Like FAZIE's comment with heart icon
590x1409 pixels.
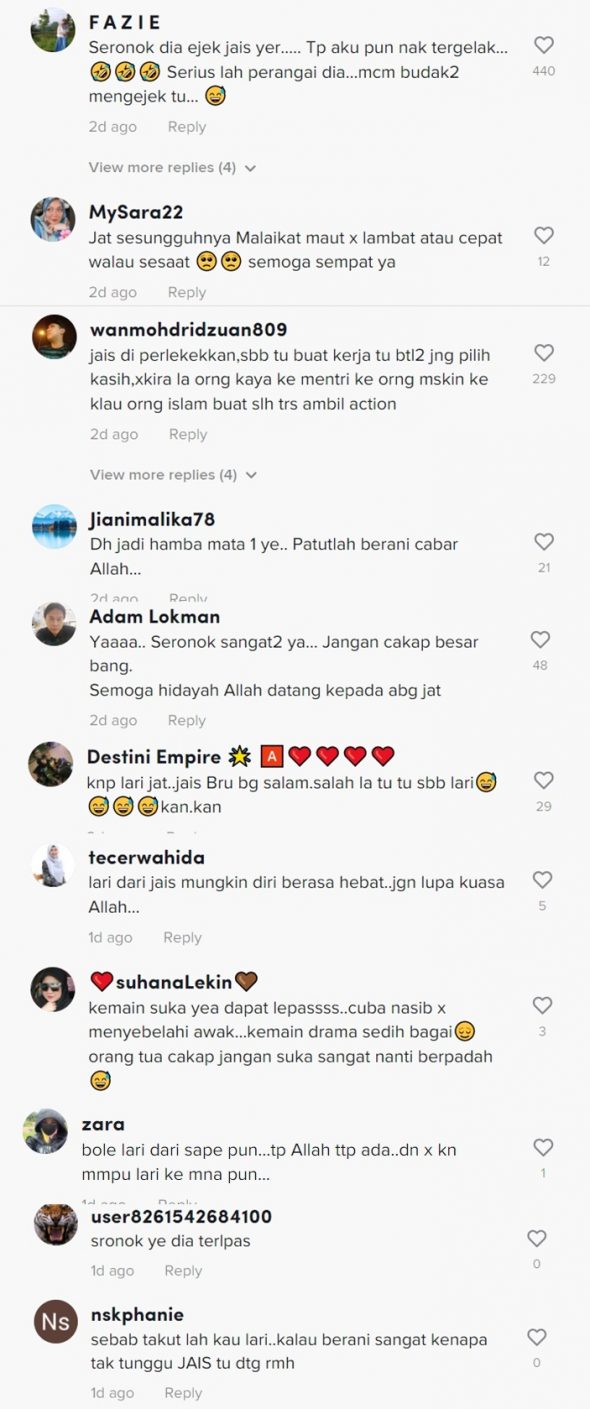(543, 45)
